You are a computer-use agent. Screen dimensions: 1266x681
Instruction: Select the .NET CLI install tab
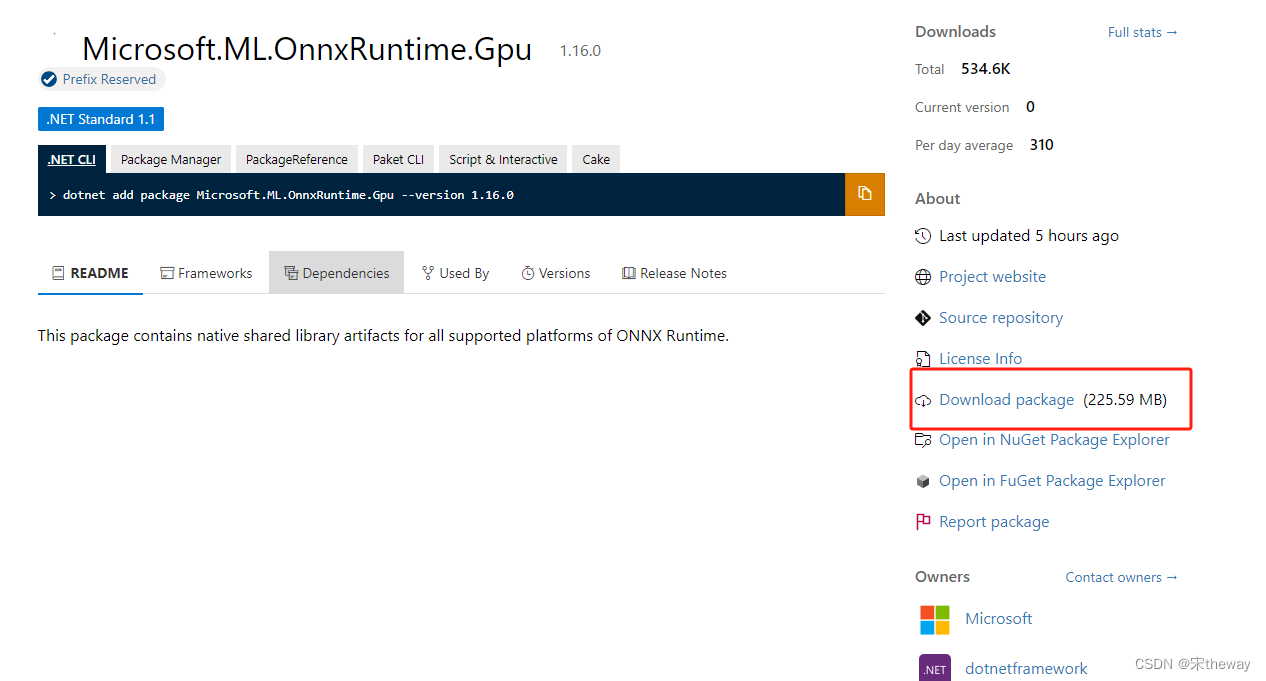[72, 159]
